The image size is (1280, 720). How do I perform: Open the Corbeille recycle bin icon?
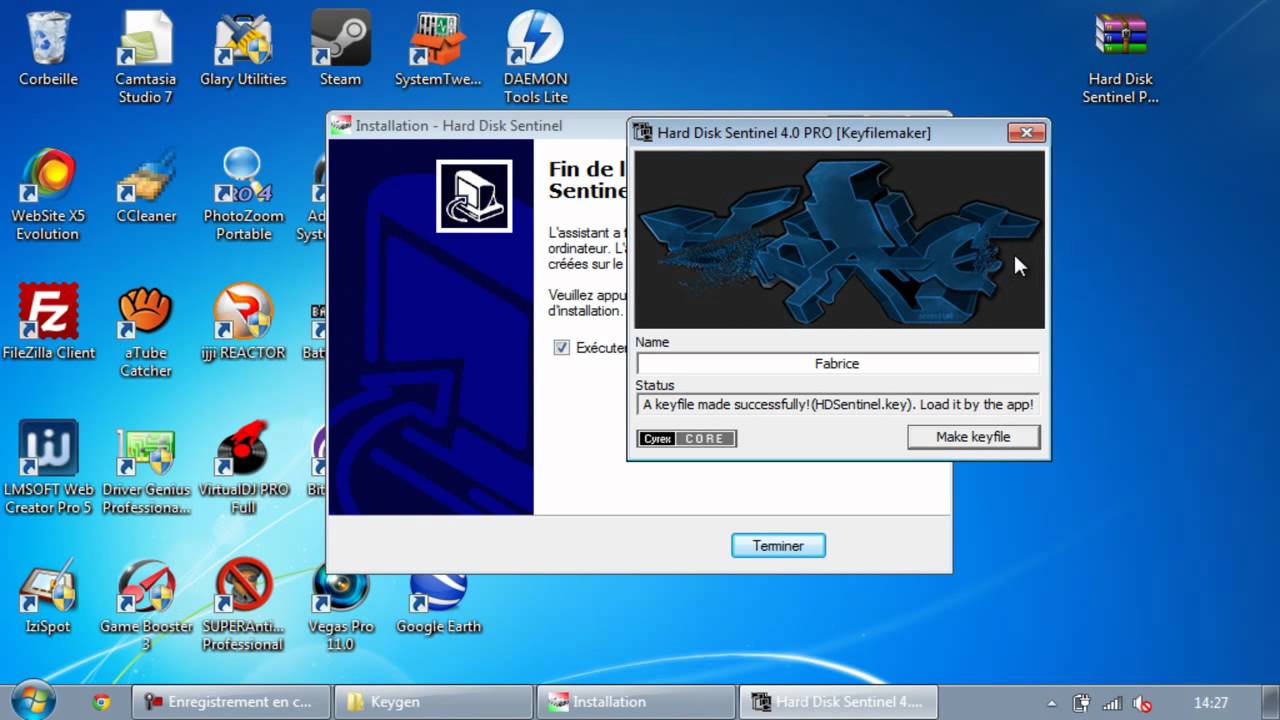[x=48, y=48]
